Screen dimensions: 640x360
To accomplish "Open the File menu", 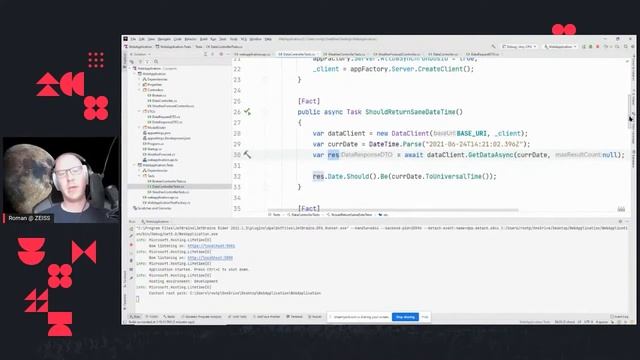I will 133,39.
